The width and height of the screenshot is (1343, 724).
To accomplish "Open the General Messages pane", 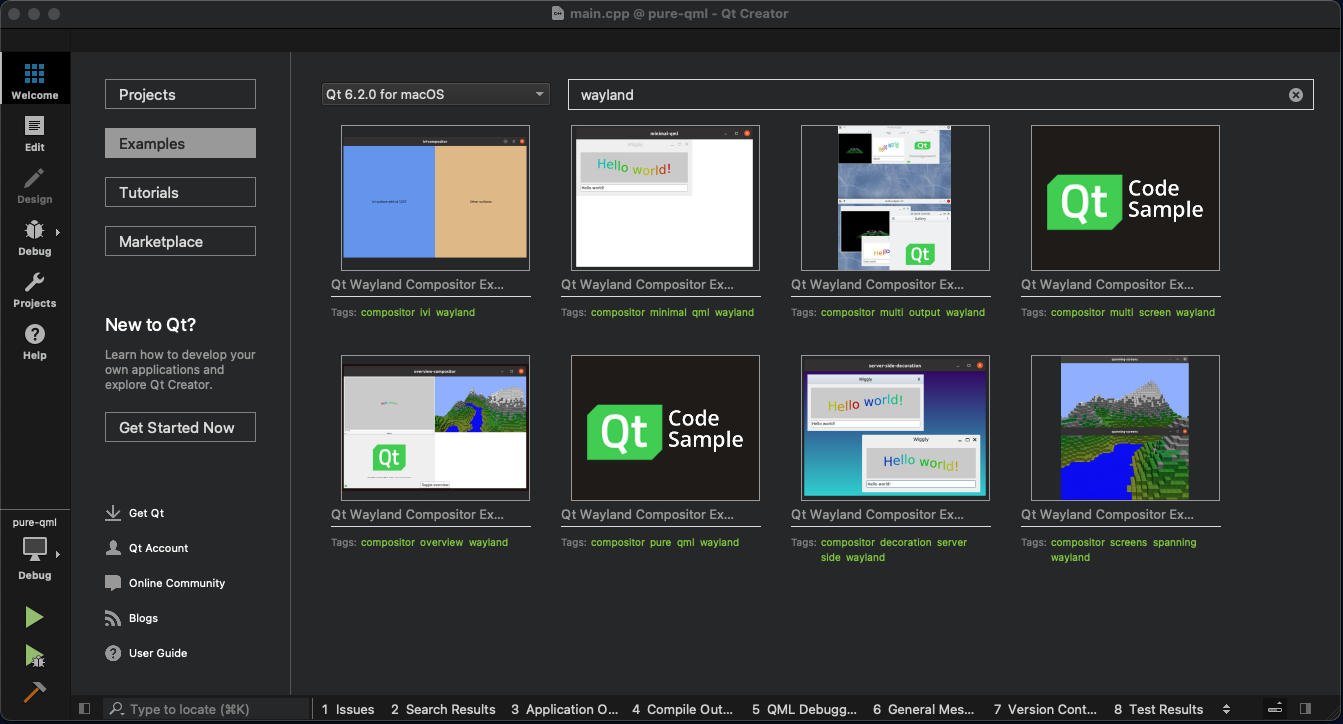I will click(924, 709).
